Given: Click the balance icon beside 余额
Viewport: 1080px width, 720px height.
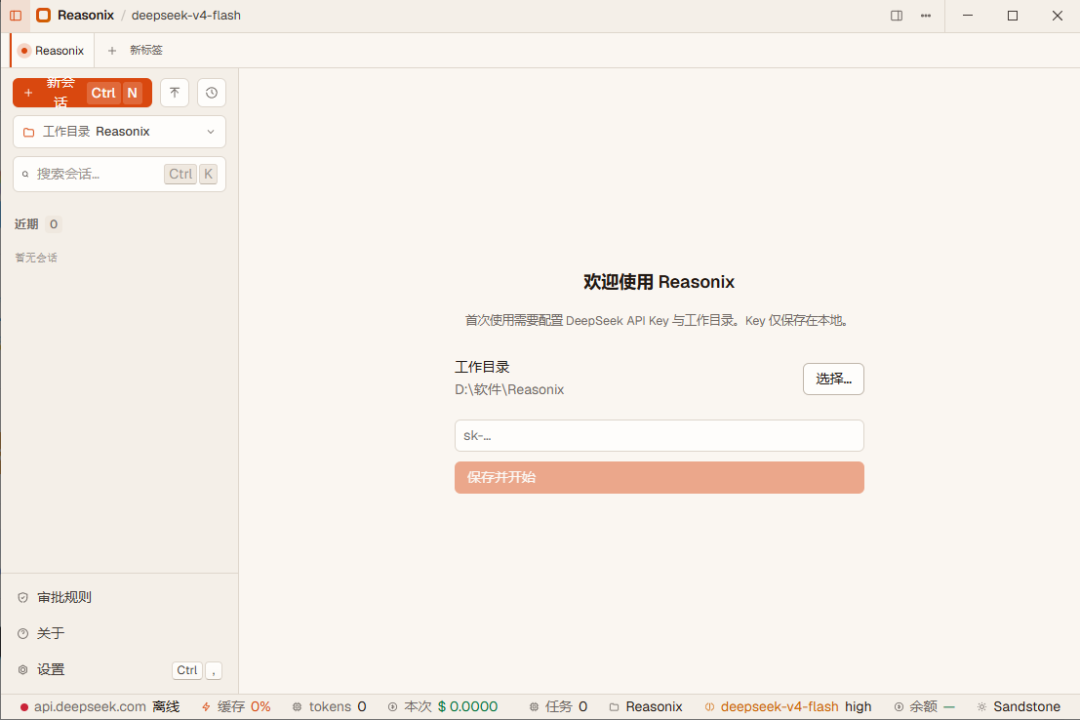Looking at the screenshot, I should [x=899, y=707].
